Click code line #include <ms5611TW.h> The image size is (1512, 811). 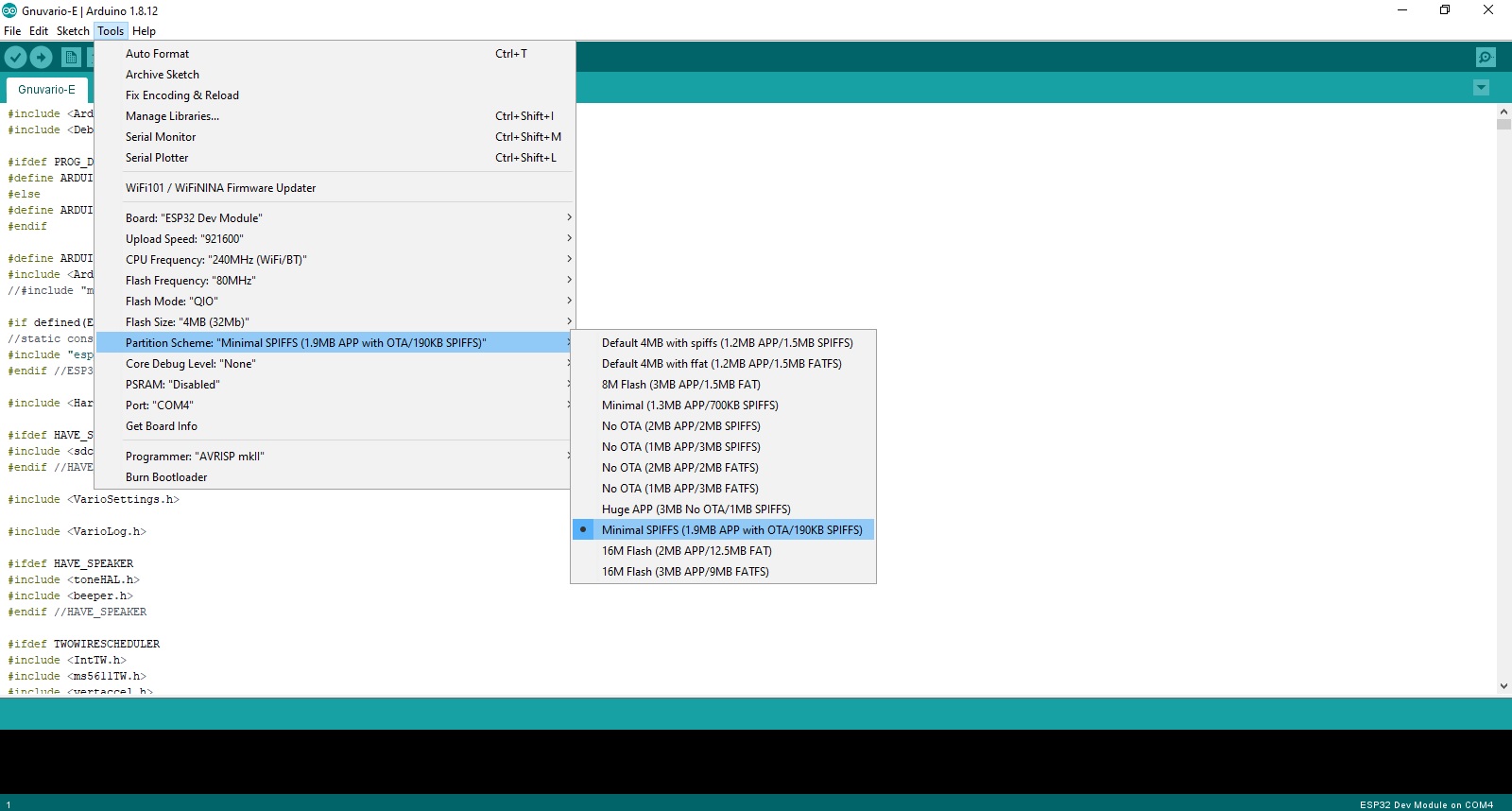(77, 677)
